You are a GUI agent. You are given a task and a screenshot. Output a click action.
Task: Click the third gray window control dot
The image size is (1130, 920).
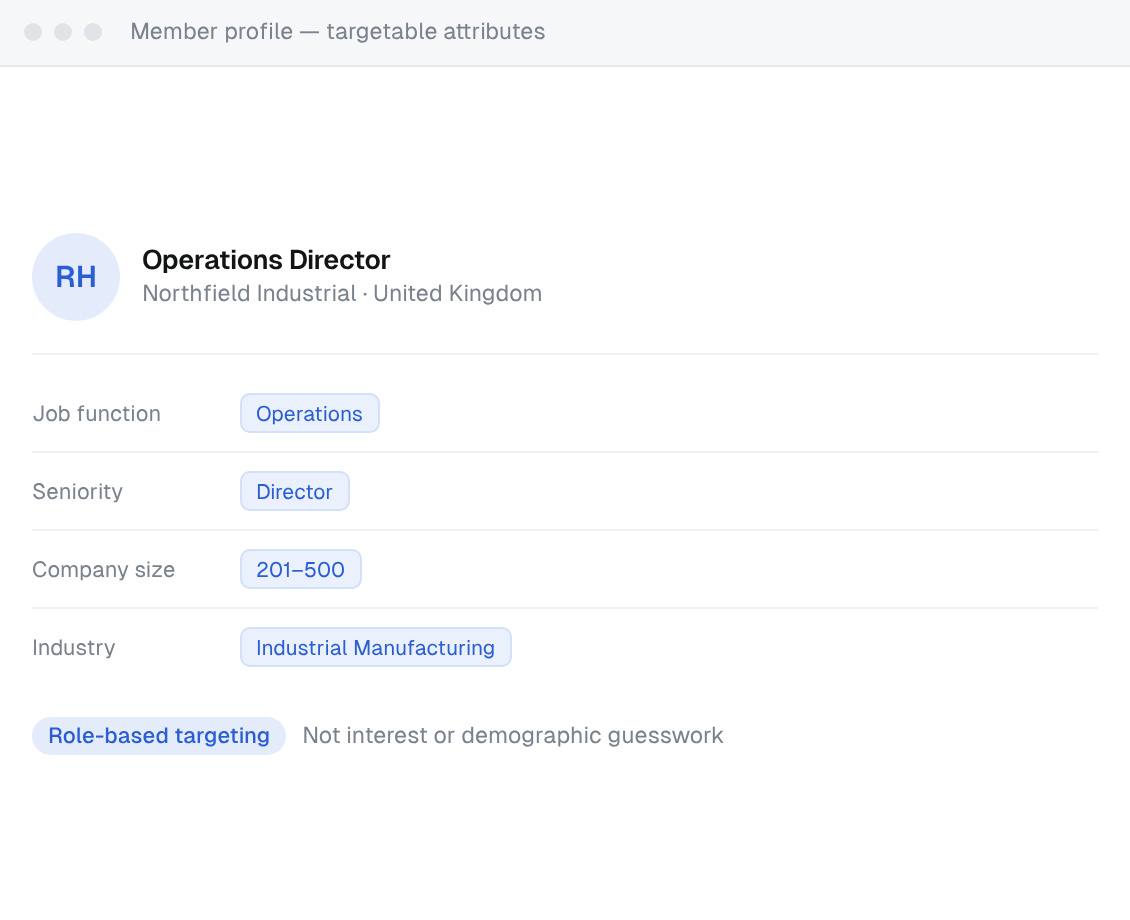tap(93, 32)
